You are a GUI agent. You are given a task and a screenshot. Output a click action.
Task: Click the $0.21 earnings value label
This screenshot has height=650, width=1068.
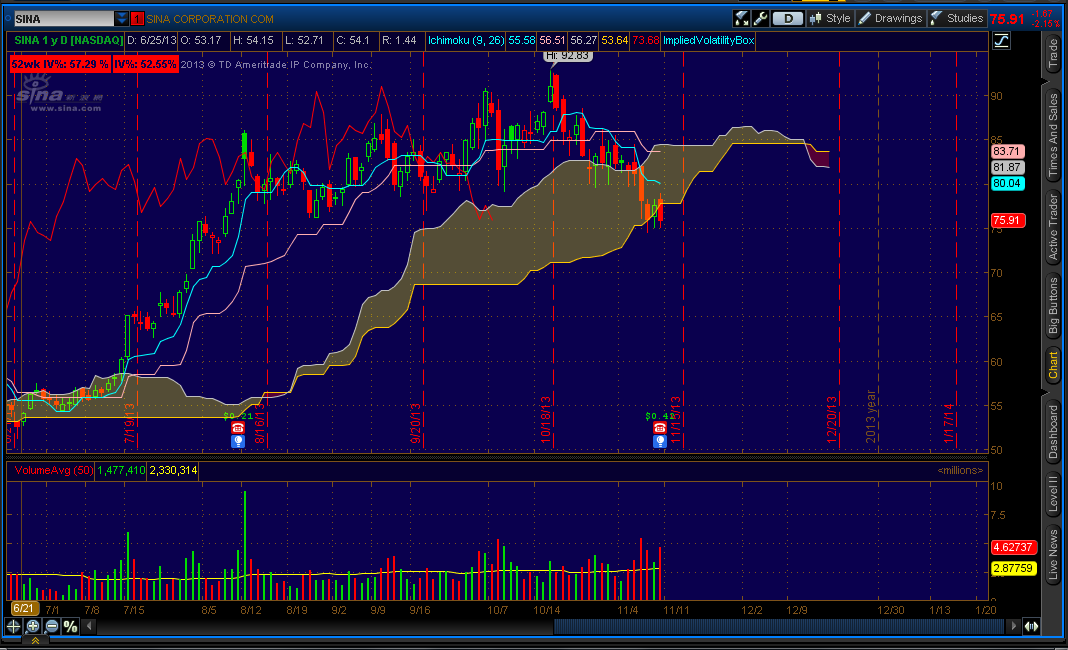(x=238, y=416)
